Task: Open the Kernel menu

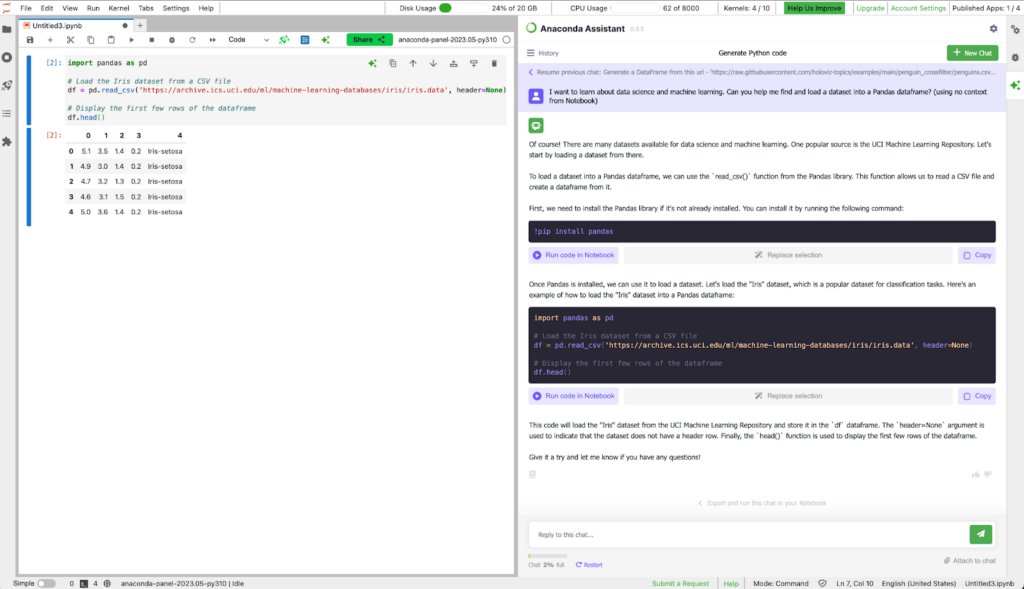Action: [119, 8]
